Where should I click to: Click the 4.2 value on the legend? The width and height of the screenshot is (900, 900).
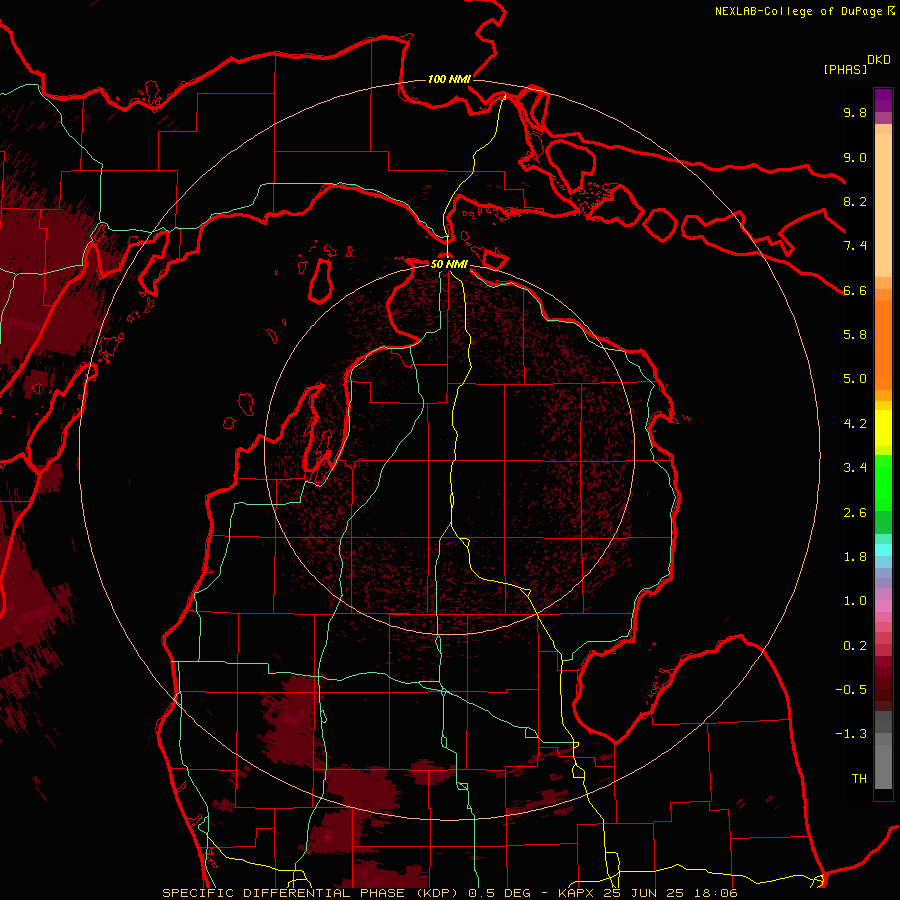pyautogui.click(x=855, y=424)
